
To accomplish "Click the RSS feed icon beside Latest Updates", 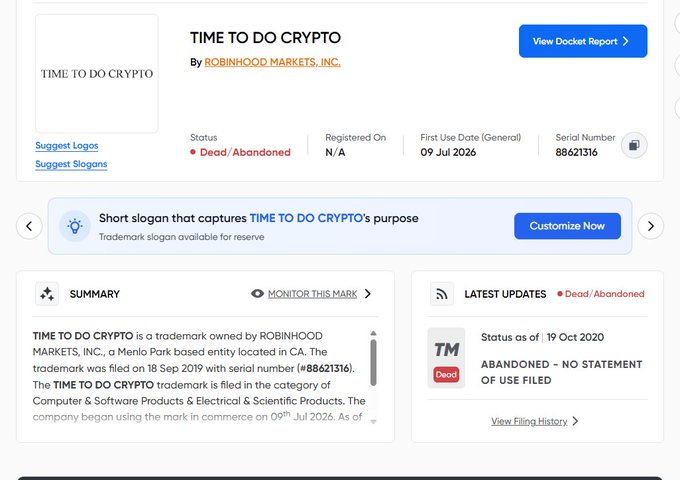I will (442, 294).
